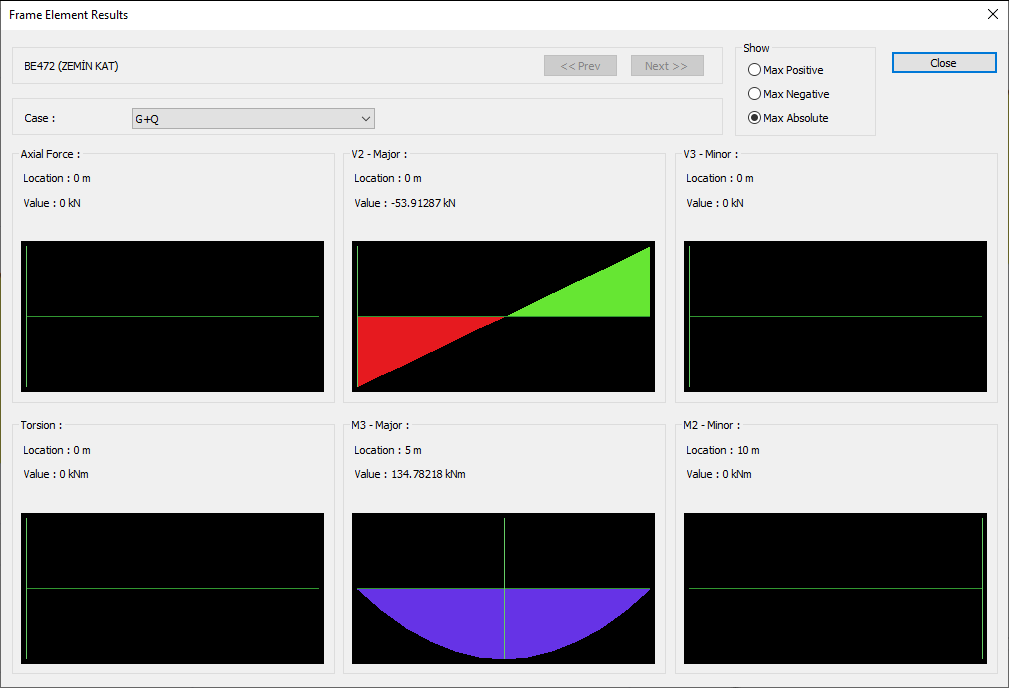Open the Case combo box showing G+Q
This screenshot has height=688, width=1009.
(253, 119)
